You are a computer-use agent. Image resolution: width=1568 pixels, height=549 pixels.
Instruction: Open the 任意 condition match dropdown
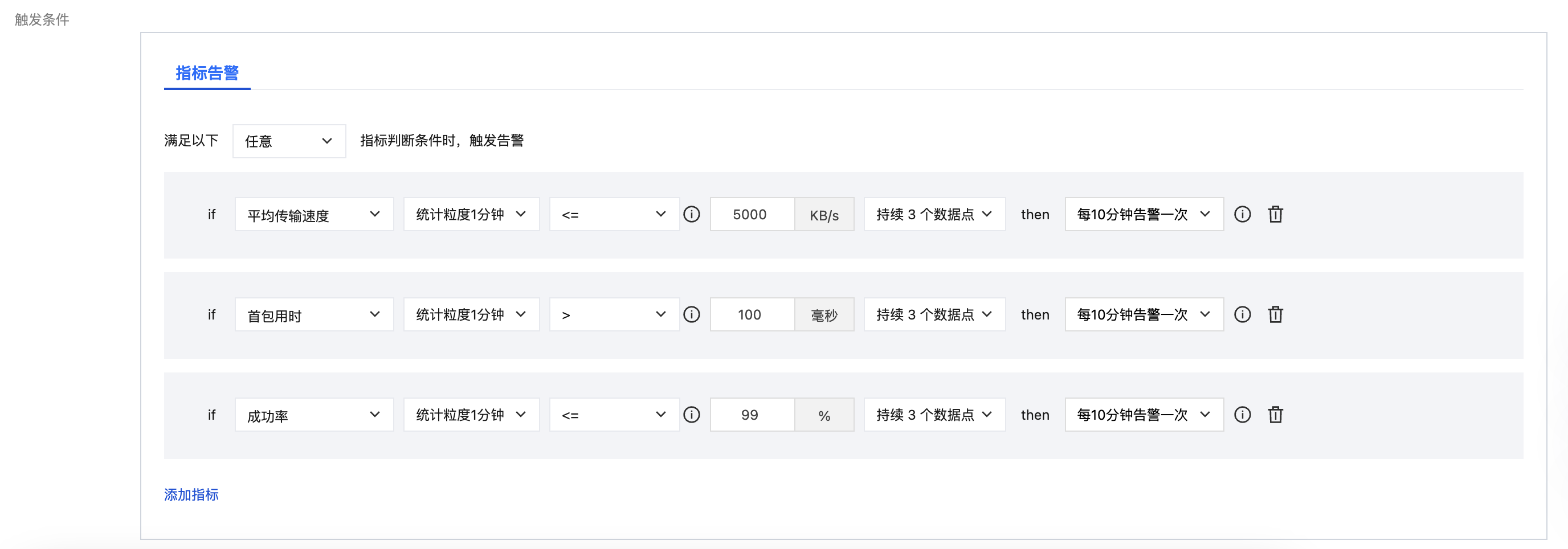click(x=289, y=141)
